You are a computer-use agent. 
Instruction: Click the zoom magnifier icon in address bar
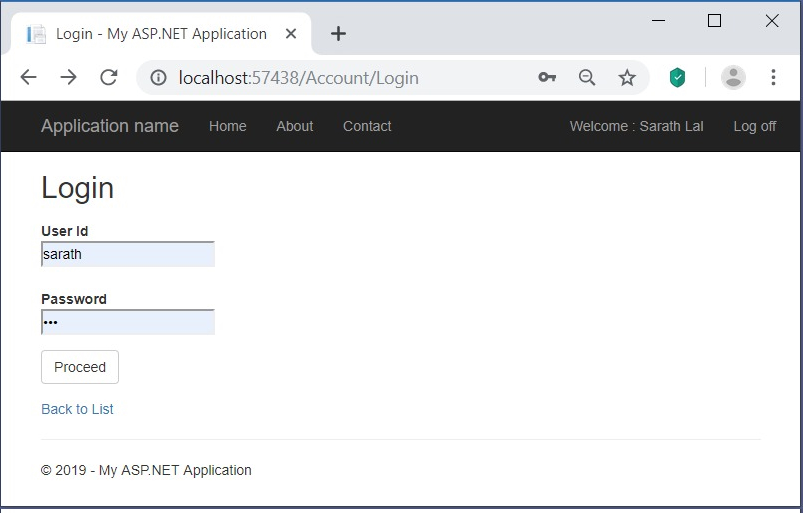pyautogui.click(x=587, y=78)
